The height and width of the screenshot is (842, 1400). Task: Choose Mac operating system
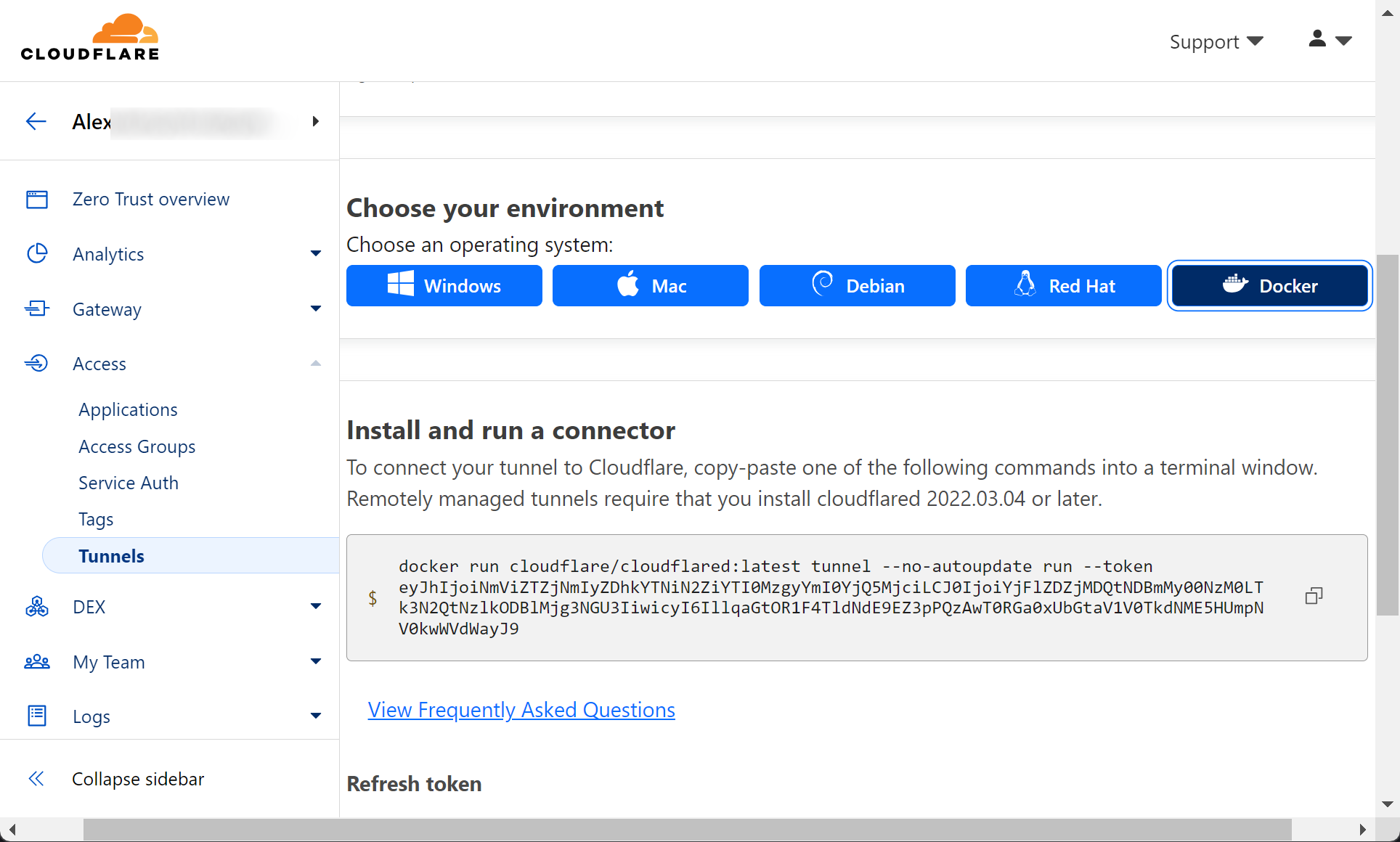tap(651, 285)
